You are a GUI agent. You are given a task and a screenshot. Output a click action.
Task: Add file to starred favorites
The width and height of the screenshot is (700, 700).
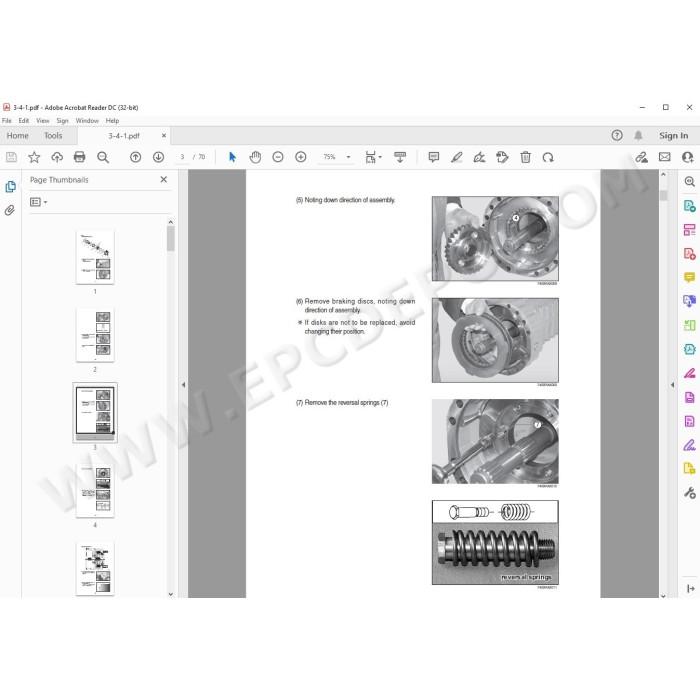point(34,157)
